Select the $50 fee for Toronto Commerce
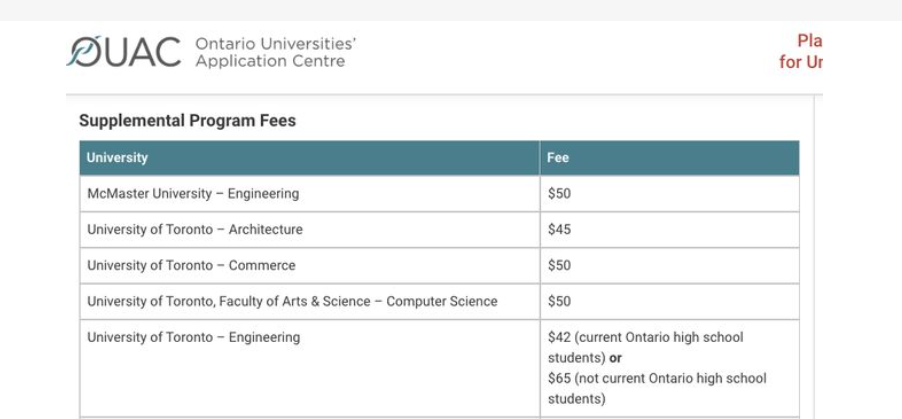The image size is (902, 419). pos(559,266)
